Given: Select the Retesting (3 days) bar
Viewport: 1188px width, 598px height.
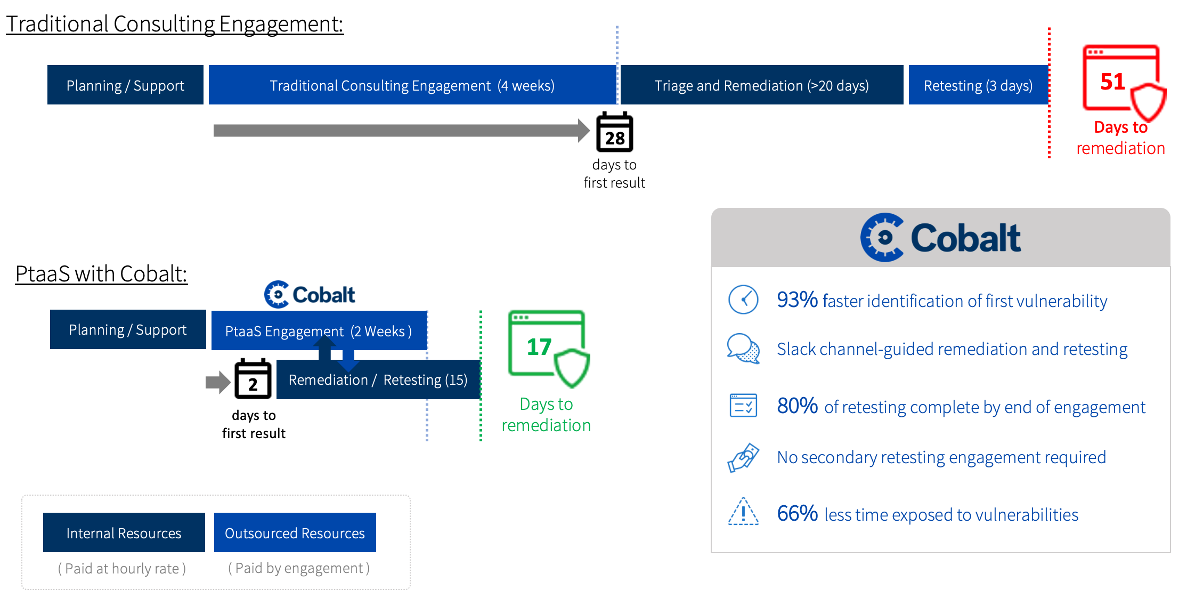Looking at the screenshot, I should click(x=977, y=85).
